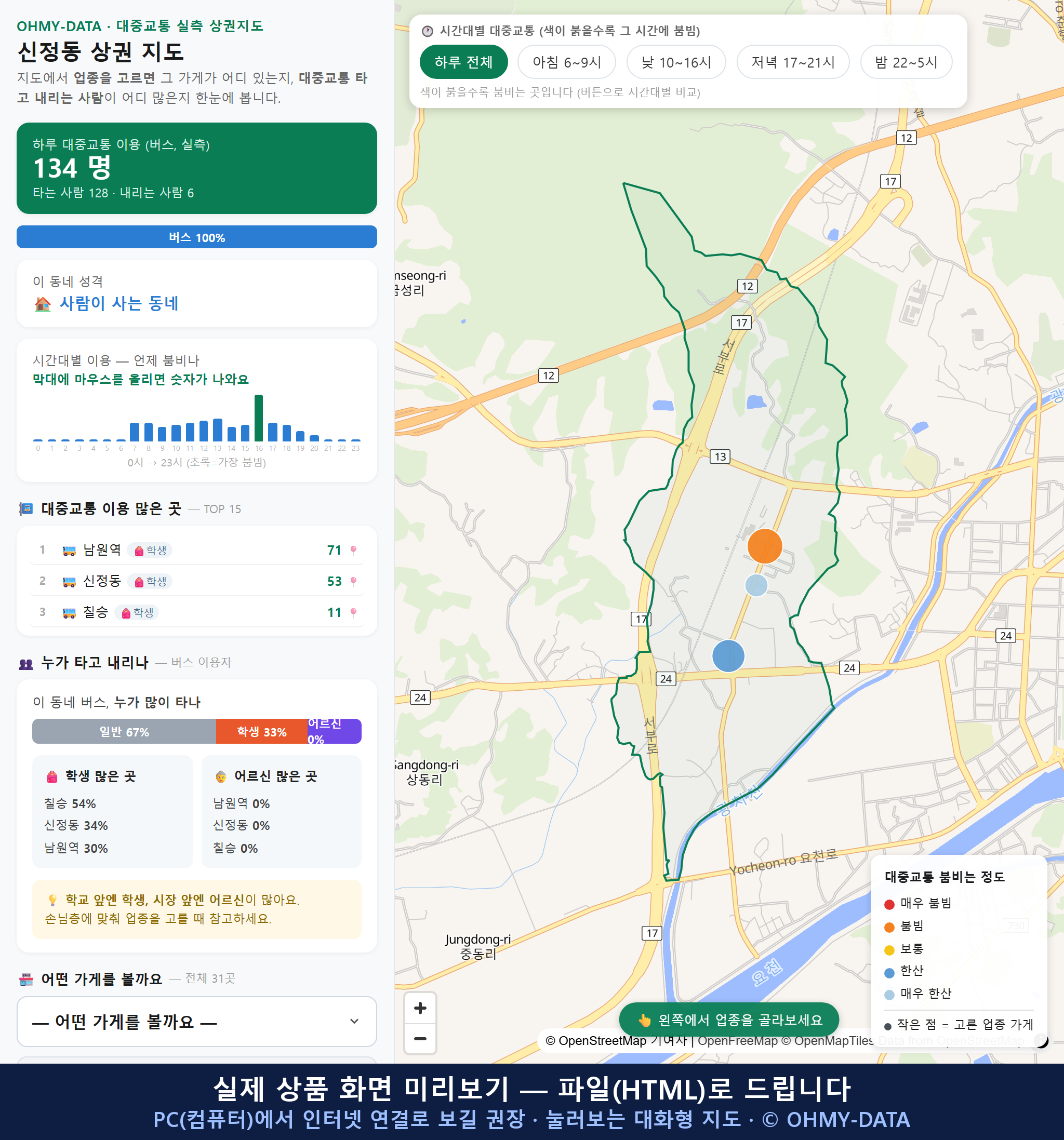Click the blue 한산 legend dot
The width and height of the screenshot is (1064, 1140).
pyautogui.click(x=889, y=973)
